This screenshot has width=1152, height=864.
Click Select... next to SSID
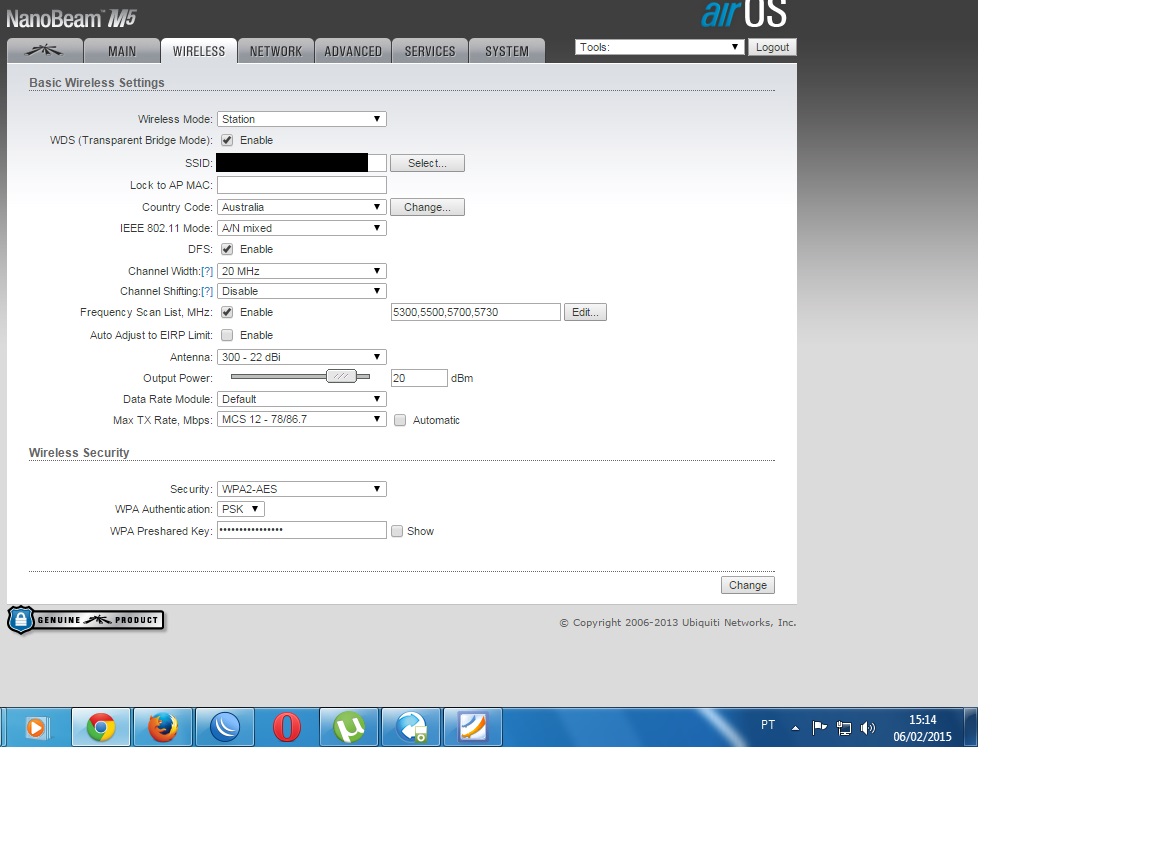pos(427,163)
